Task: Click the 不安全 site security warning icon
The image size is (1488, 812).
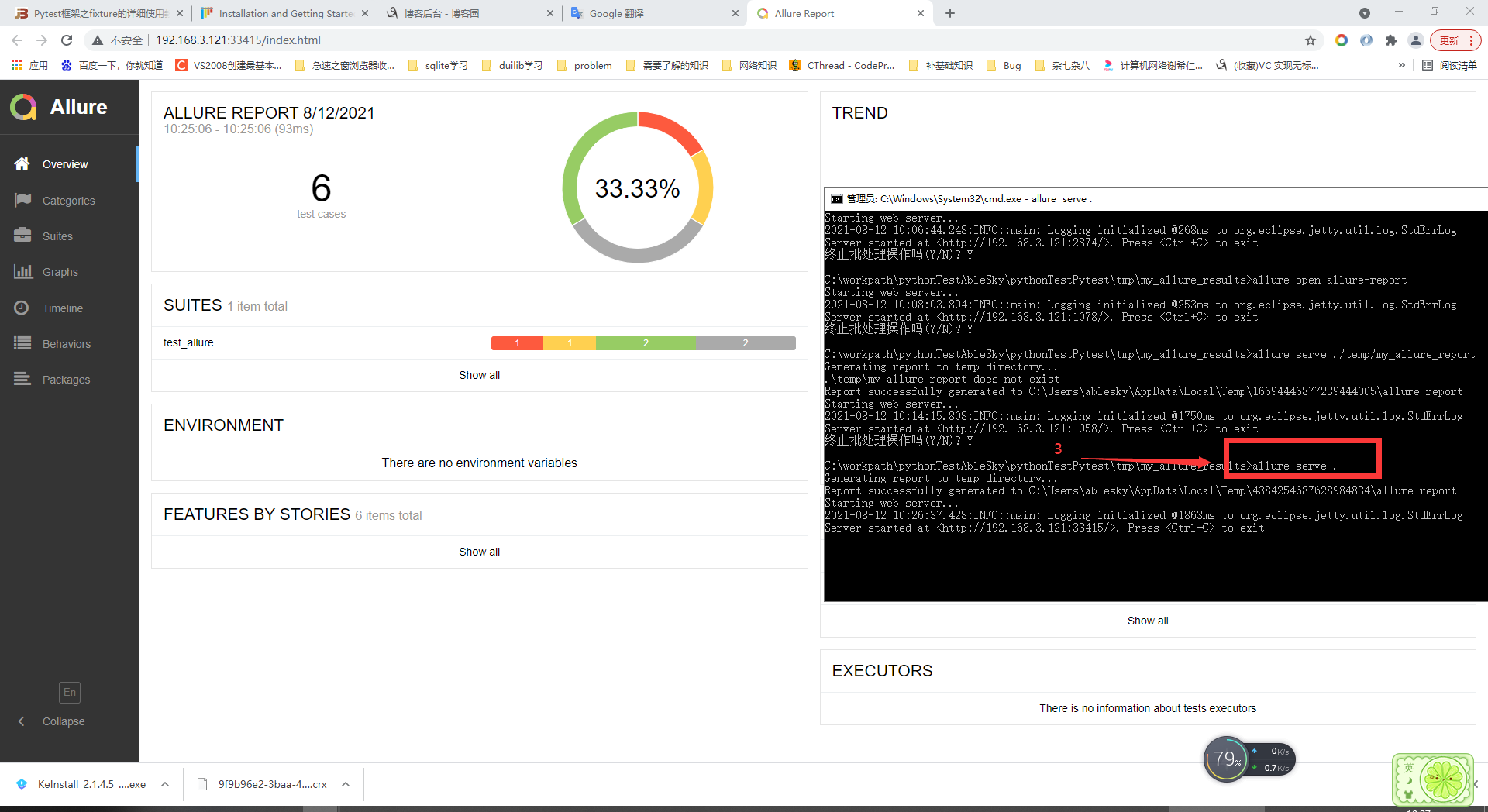Action: [98, 40]
